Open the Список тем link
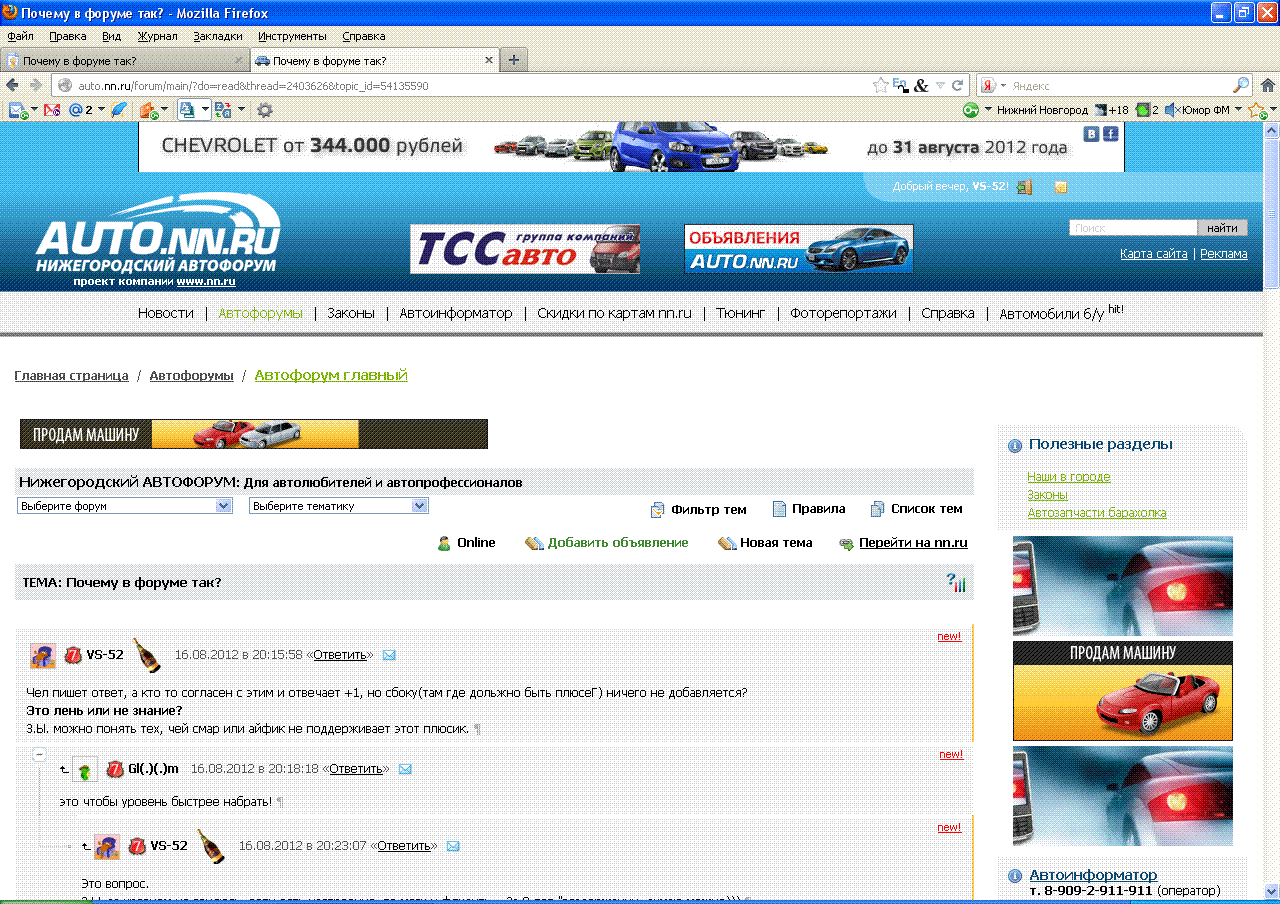The width and height of the screenshot is (1280, 904). [927, 509]
